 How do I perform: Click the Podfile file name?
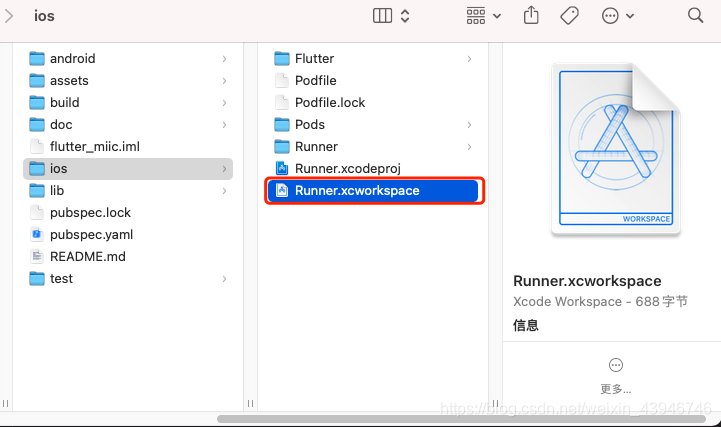pos(316,81)
